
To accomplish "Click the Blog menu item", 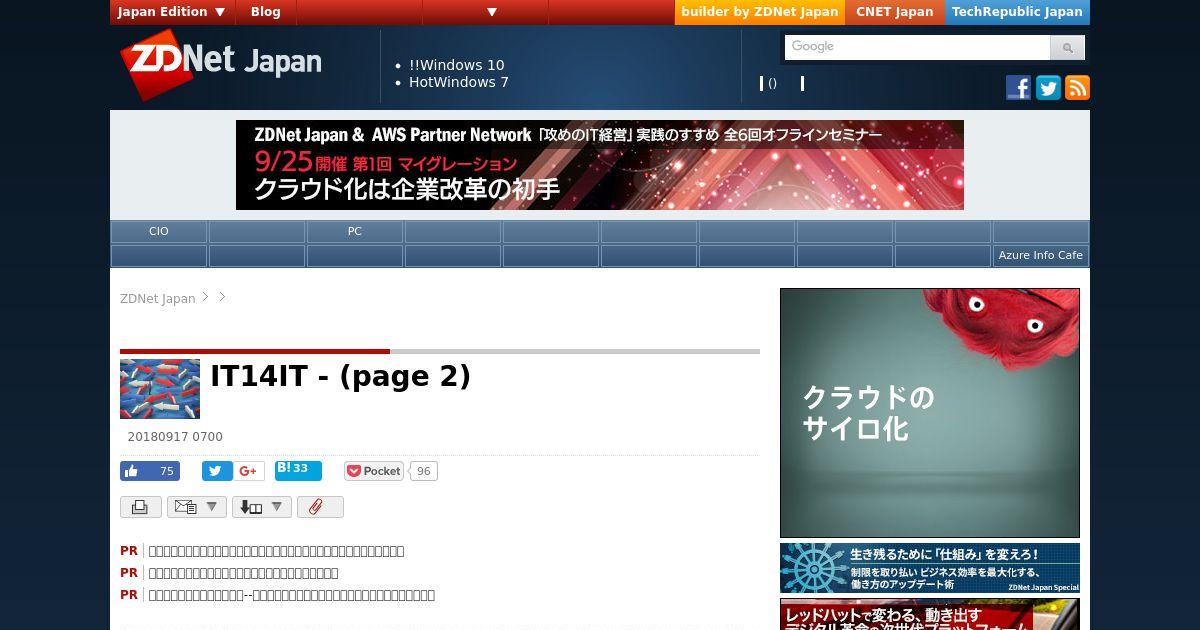I will pyautogui.click(x=266, y=12).
